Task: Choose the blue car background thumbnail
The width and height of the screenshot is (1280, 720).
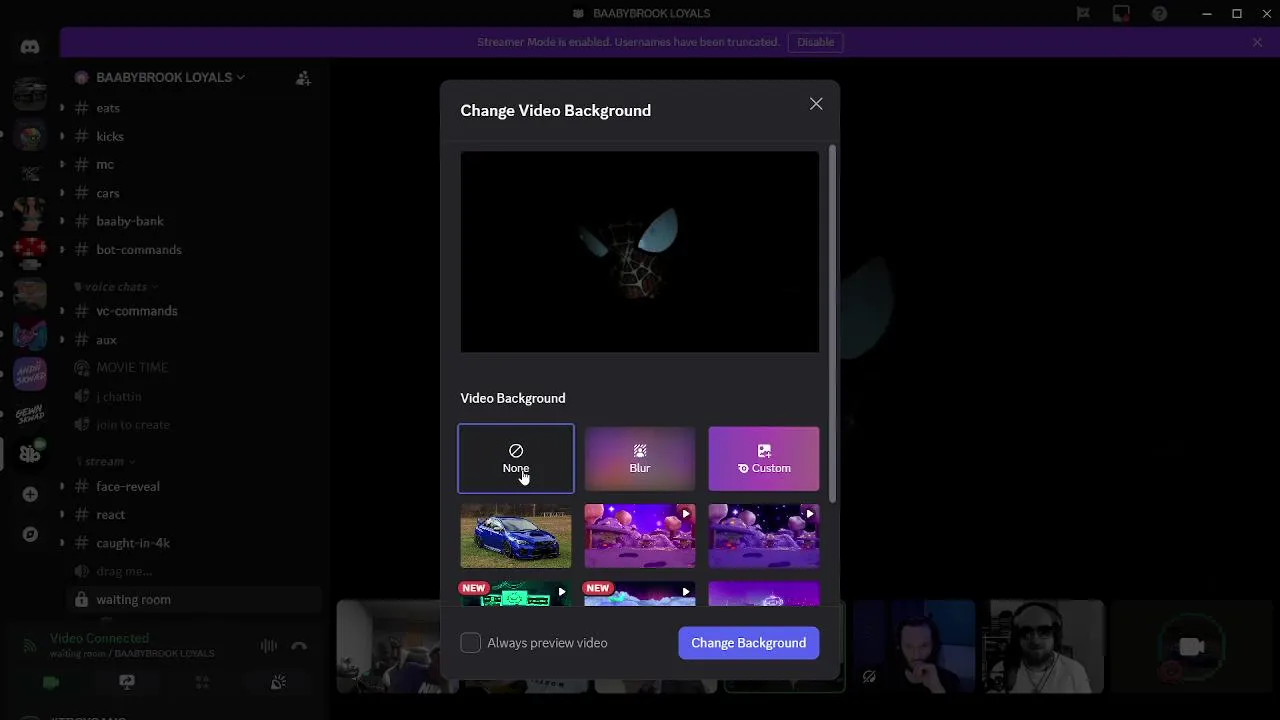Action: pyautogui.click(x=516, y=536)
